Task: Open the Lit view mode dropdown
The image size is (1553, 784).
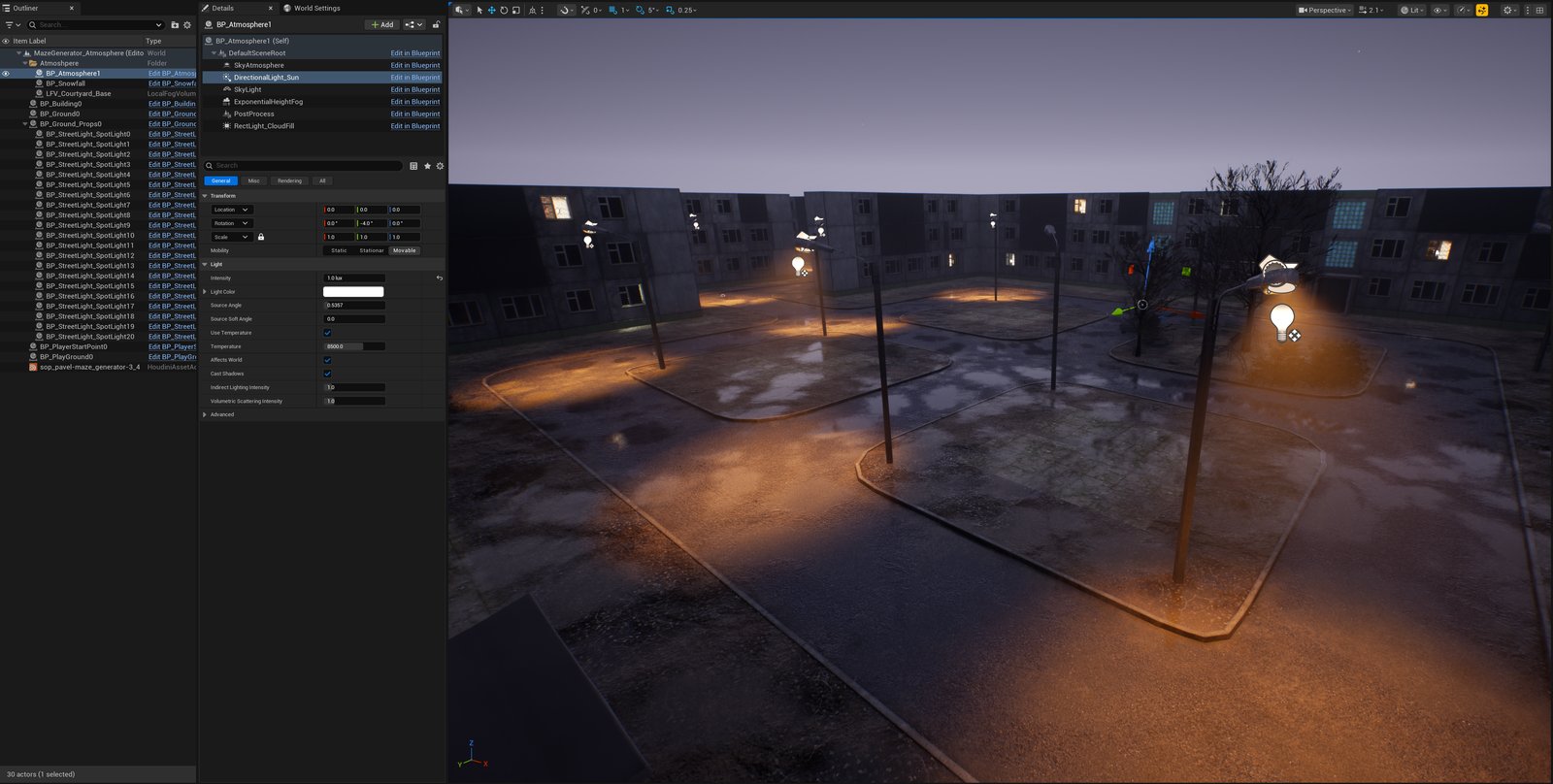Action: 1411,10
